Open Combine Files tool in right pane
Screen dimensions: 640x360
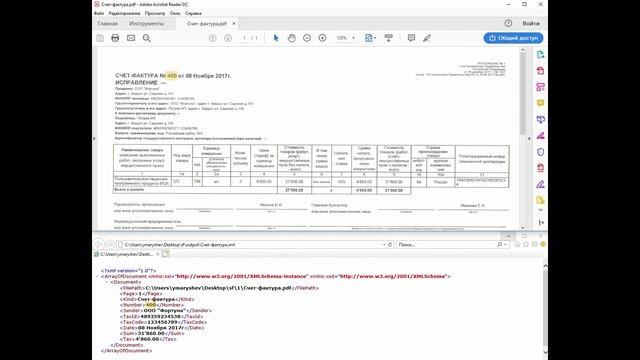[x=540, y=119]
